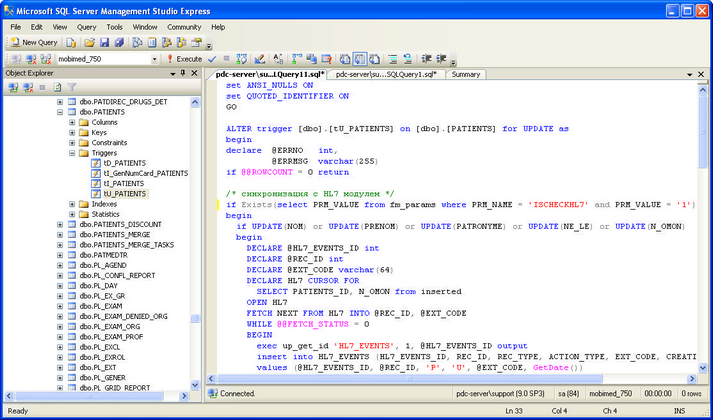Expand the Columns folder

72,122
